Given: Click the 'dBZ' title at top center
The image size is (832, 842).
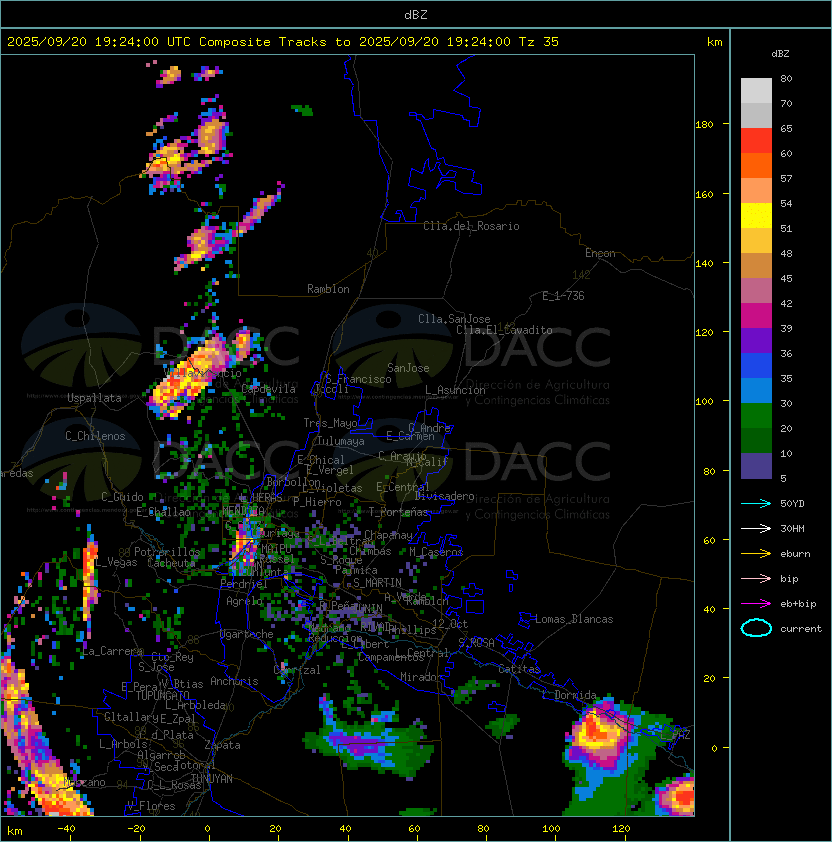Looking at the screenshot, I should [x=416, y=14].
